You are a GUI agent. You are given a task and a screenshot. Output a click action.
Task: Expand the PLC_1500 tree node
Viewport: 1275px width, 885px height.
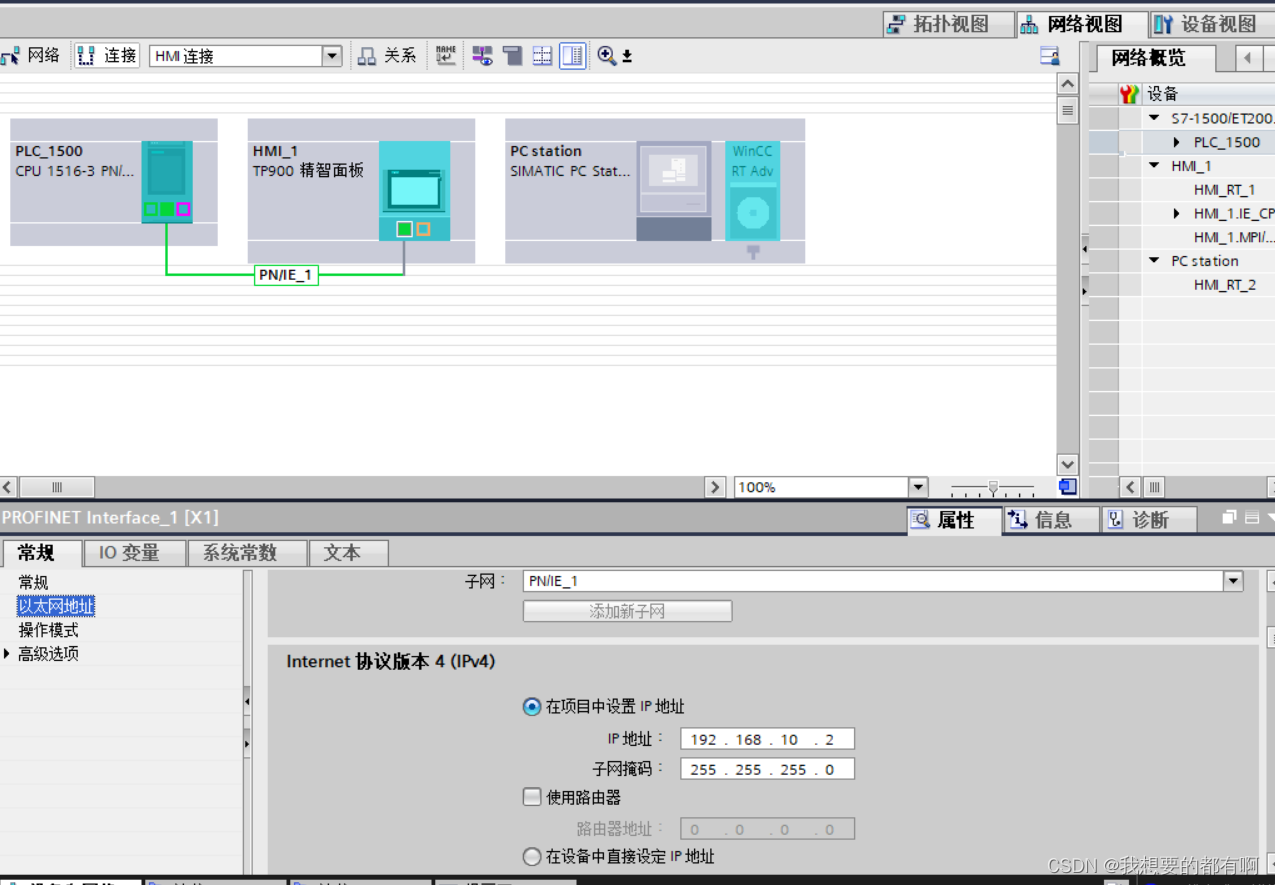tap(1177, 142)
